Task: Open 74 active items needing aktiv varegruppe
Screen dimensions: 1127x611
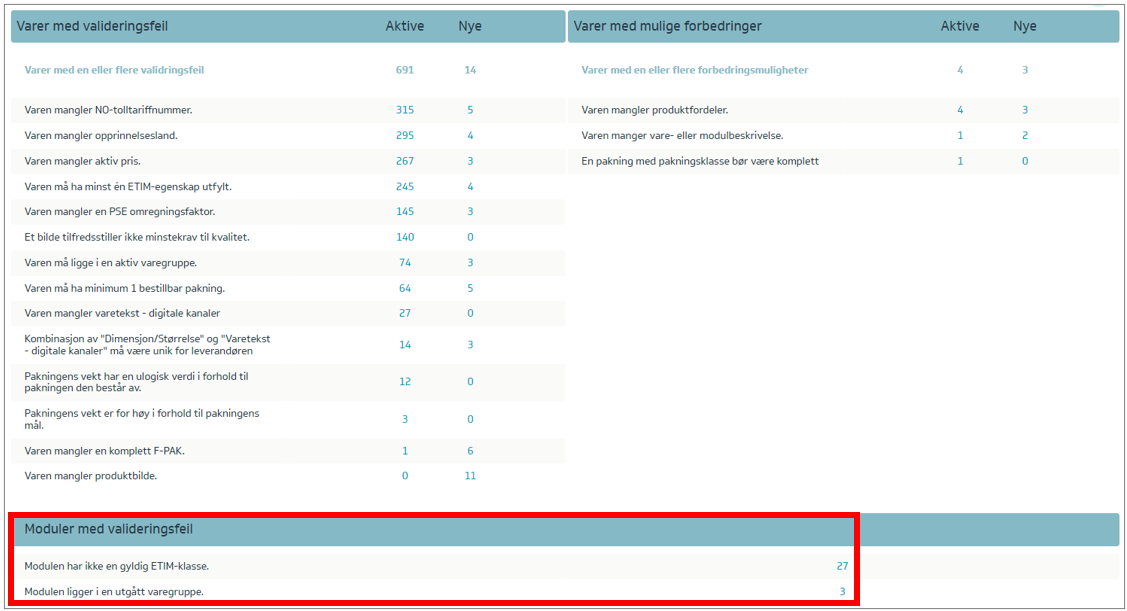Action: (404, 262)
